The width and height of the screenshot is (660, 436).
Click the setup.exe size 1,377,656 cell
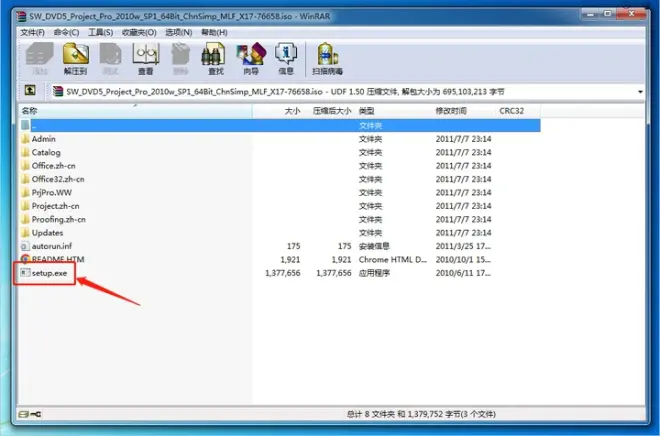[x=283, y=273]
